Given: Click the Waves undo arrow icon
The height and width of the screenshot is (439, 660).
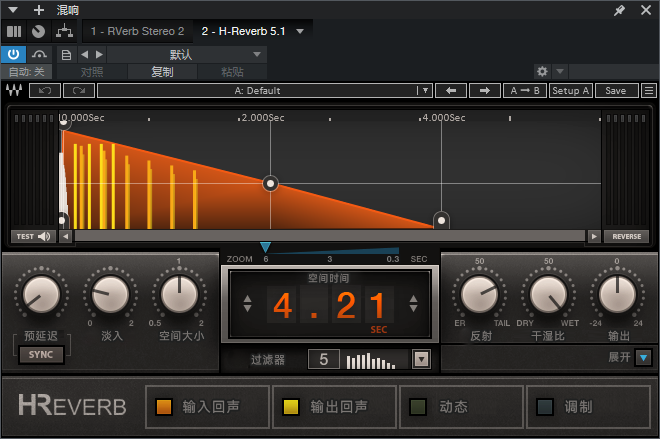Looking at the screenshot, I should 45,90.
